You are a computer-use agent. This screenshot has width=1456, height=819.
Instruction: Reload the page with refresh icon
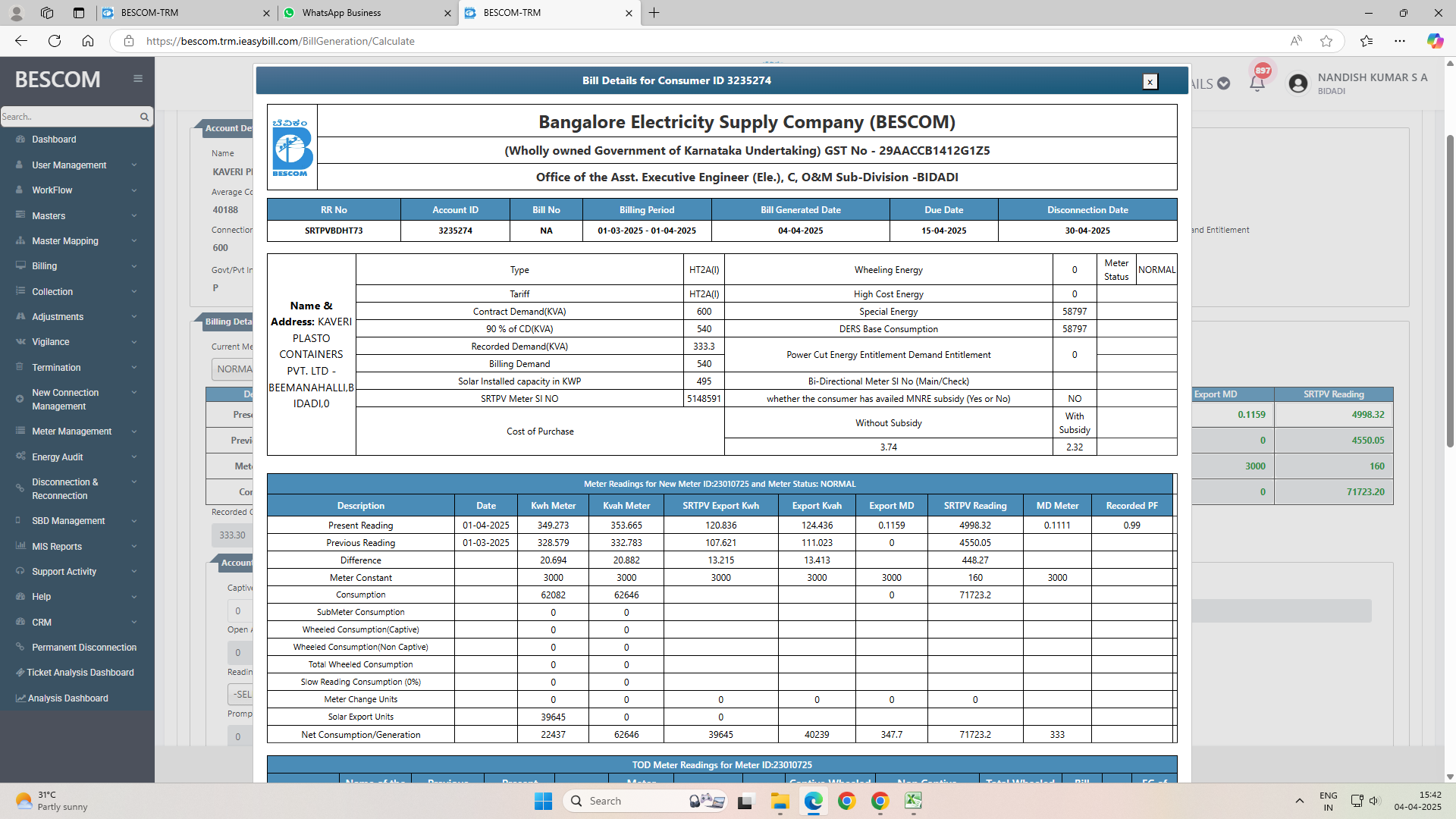55,41
